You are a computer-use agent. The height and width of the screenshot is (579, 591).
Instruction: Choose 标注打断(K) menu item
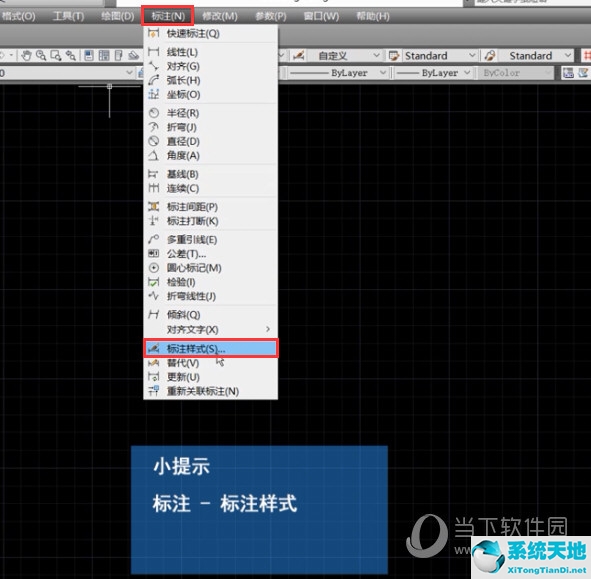click(x=211, y=221)
